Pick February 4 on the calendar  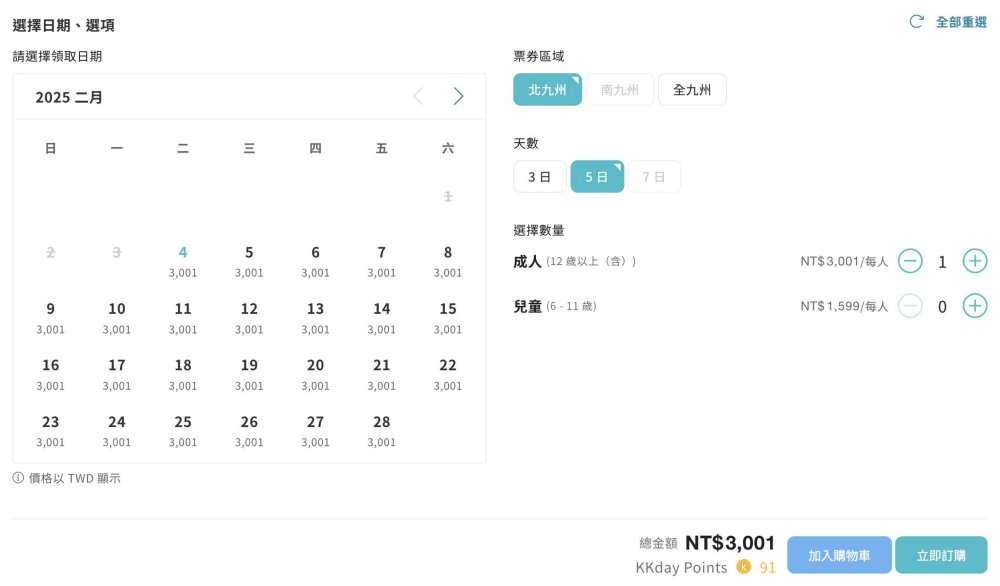point(183,261)
